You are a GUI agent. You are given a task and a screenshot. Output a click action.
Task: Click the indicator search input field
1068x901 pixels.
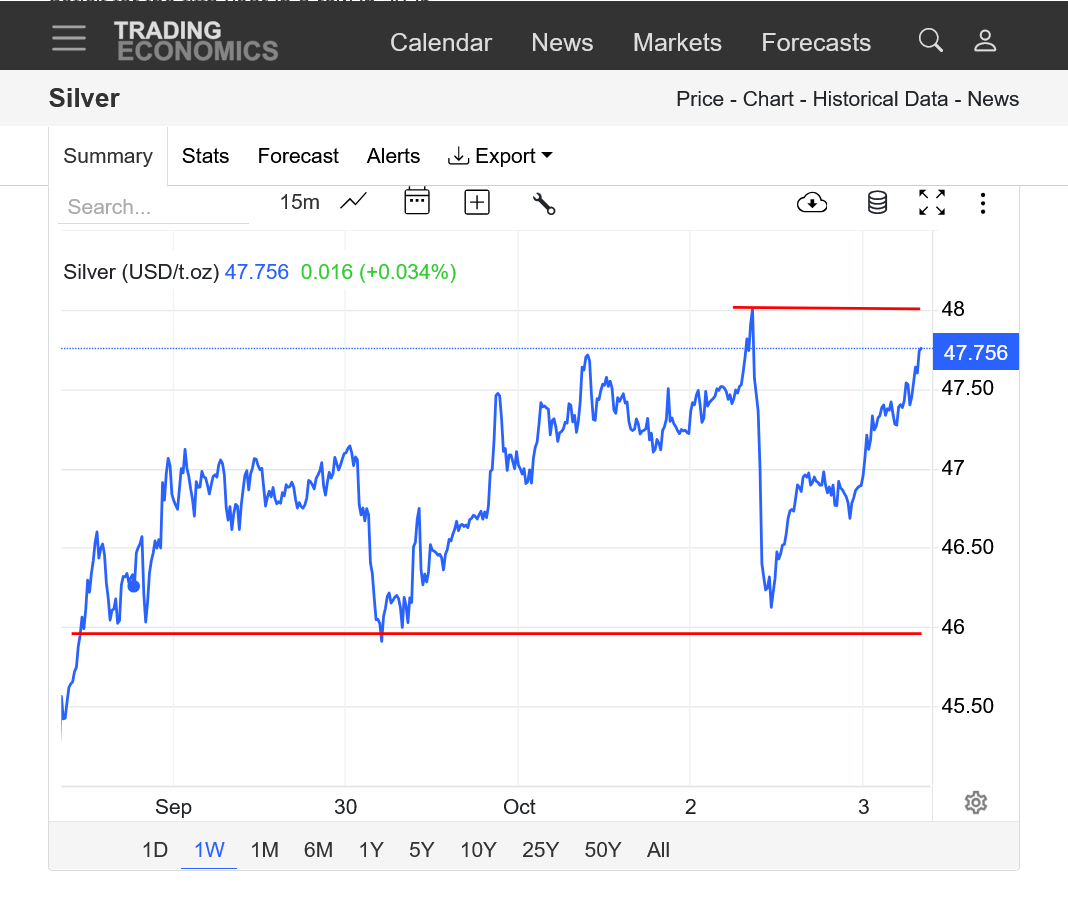[x=153, y=207]
